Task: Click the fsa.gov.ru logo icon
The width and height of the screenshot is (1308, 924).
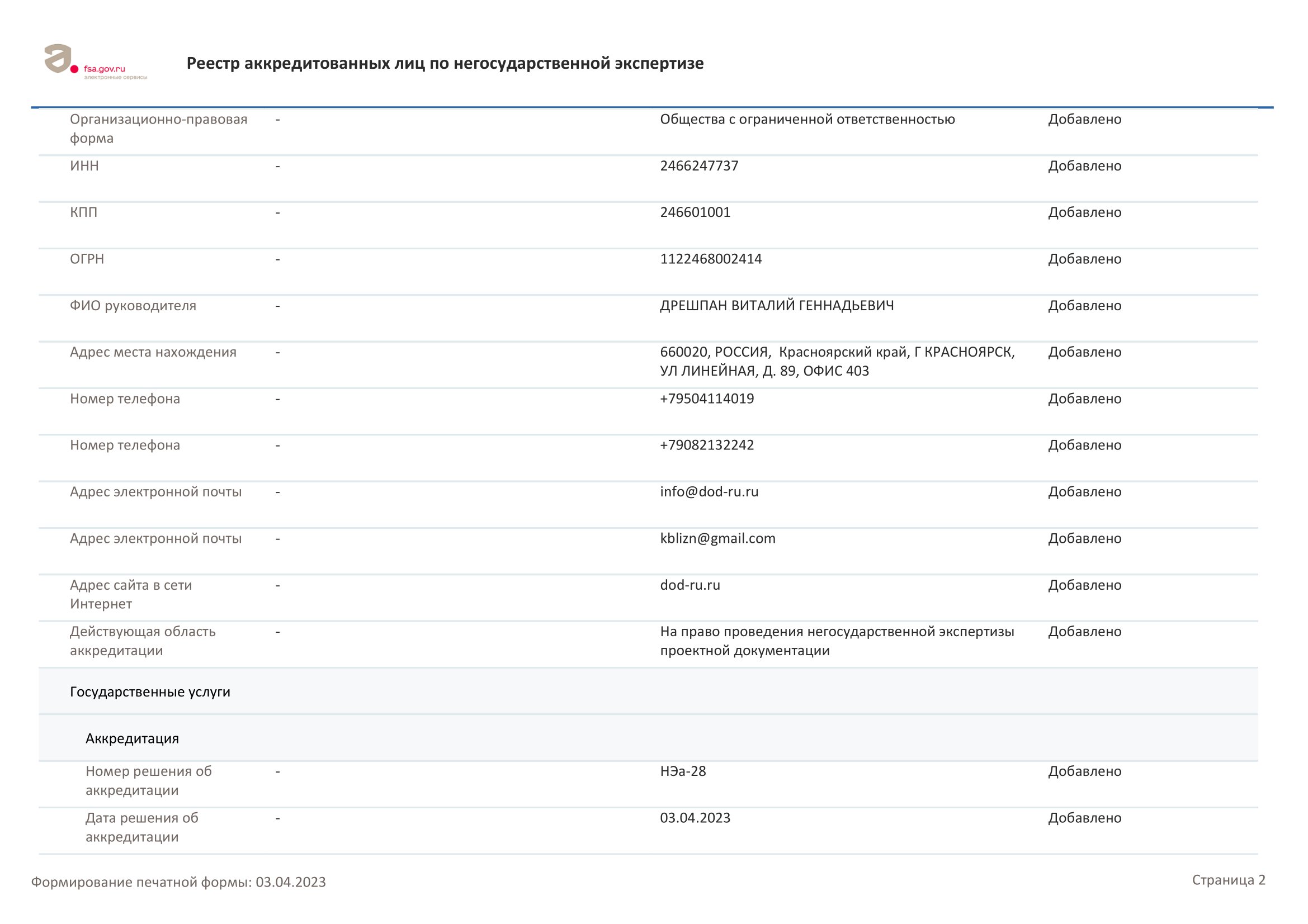Action: [x=59, y=59]
